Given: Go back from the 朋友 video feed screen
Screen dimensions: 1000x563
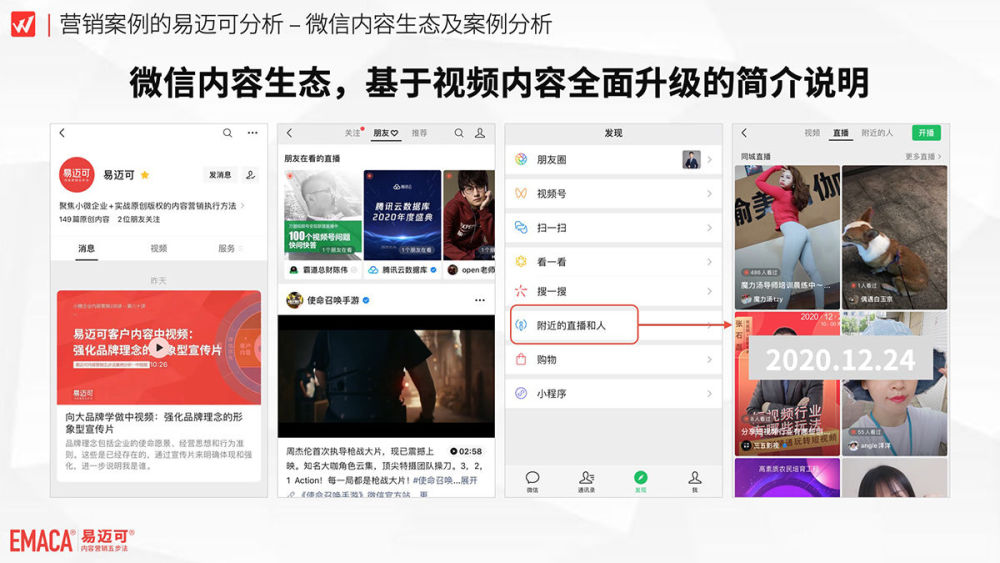Looking at the screenshot, I should pos(289,133).
